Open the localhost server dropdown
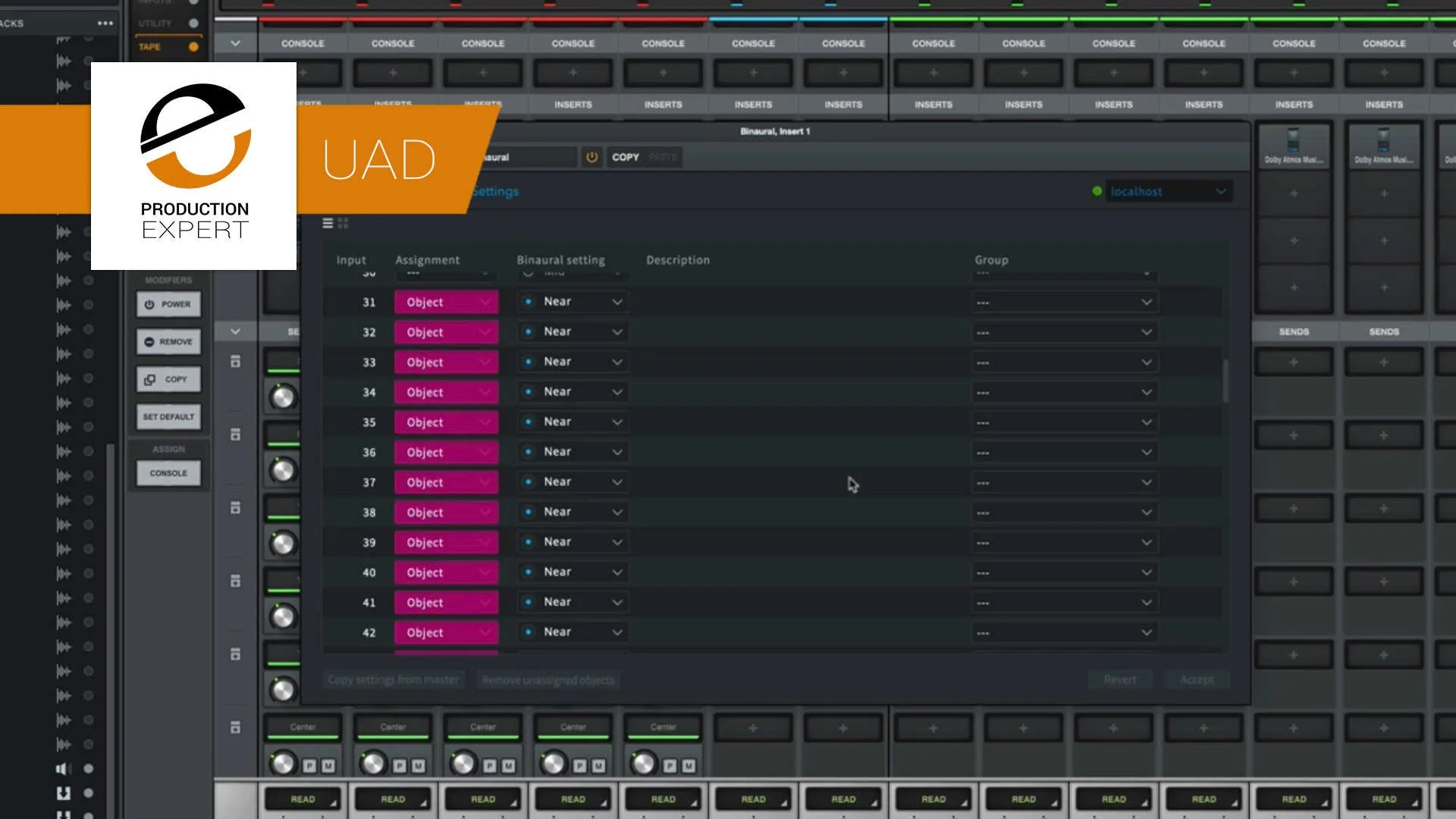 1168,191
